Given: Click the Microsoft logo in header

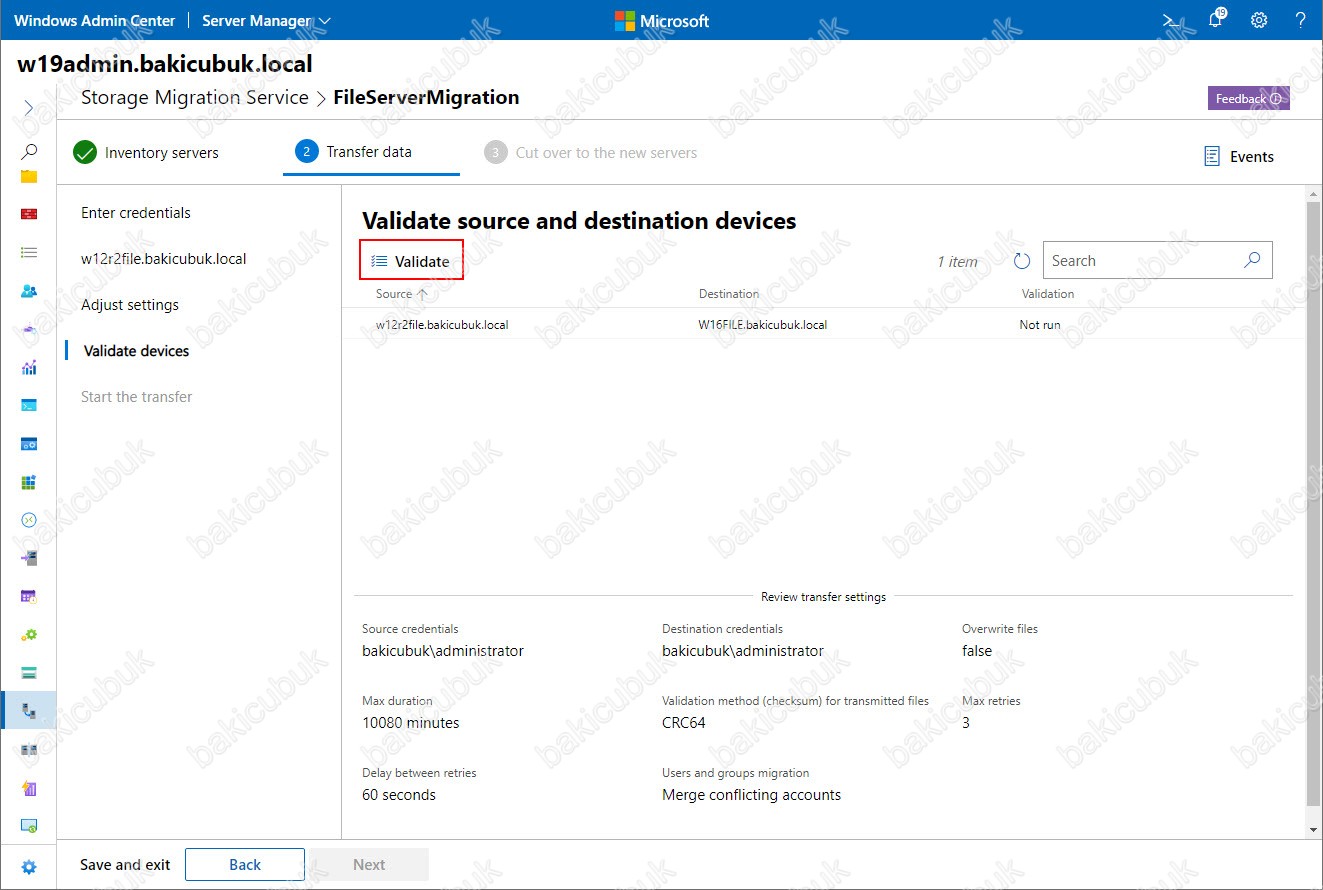Looking at the screenshot, I should [661, 20].
